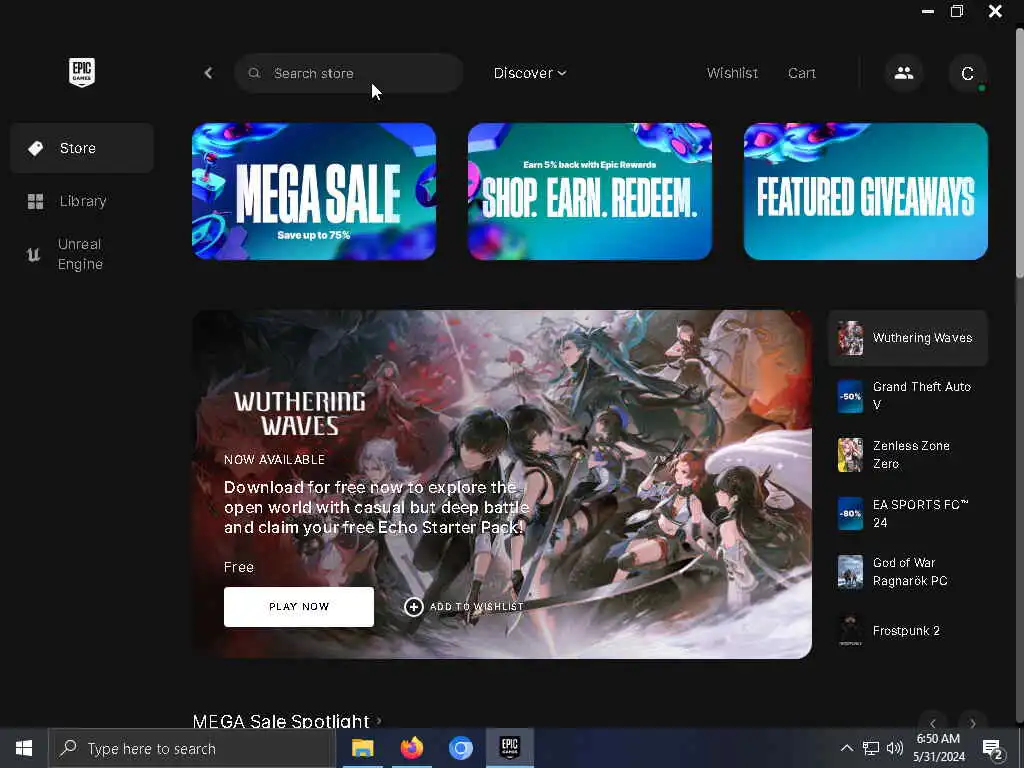
Task: Open the account profile C avatar
Action: (968, 73)
